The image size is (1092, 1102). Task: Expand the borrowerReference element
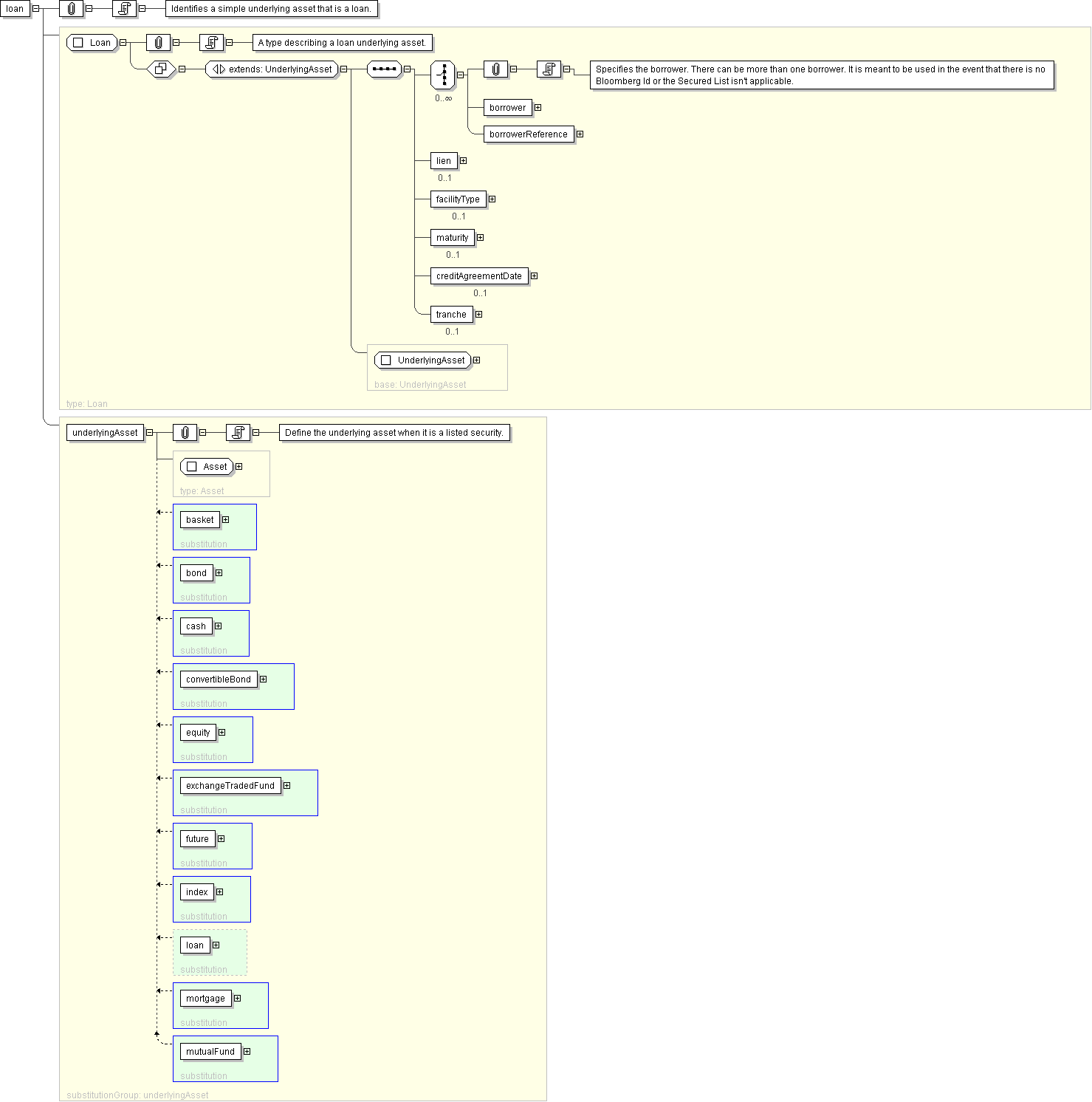tap(580, 134)
